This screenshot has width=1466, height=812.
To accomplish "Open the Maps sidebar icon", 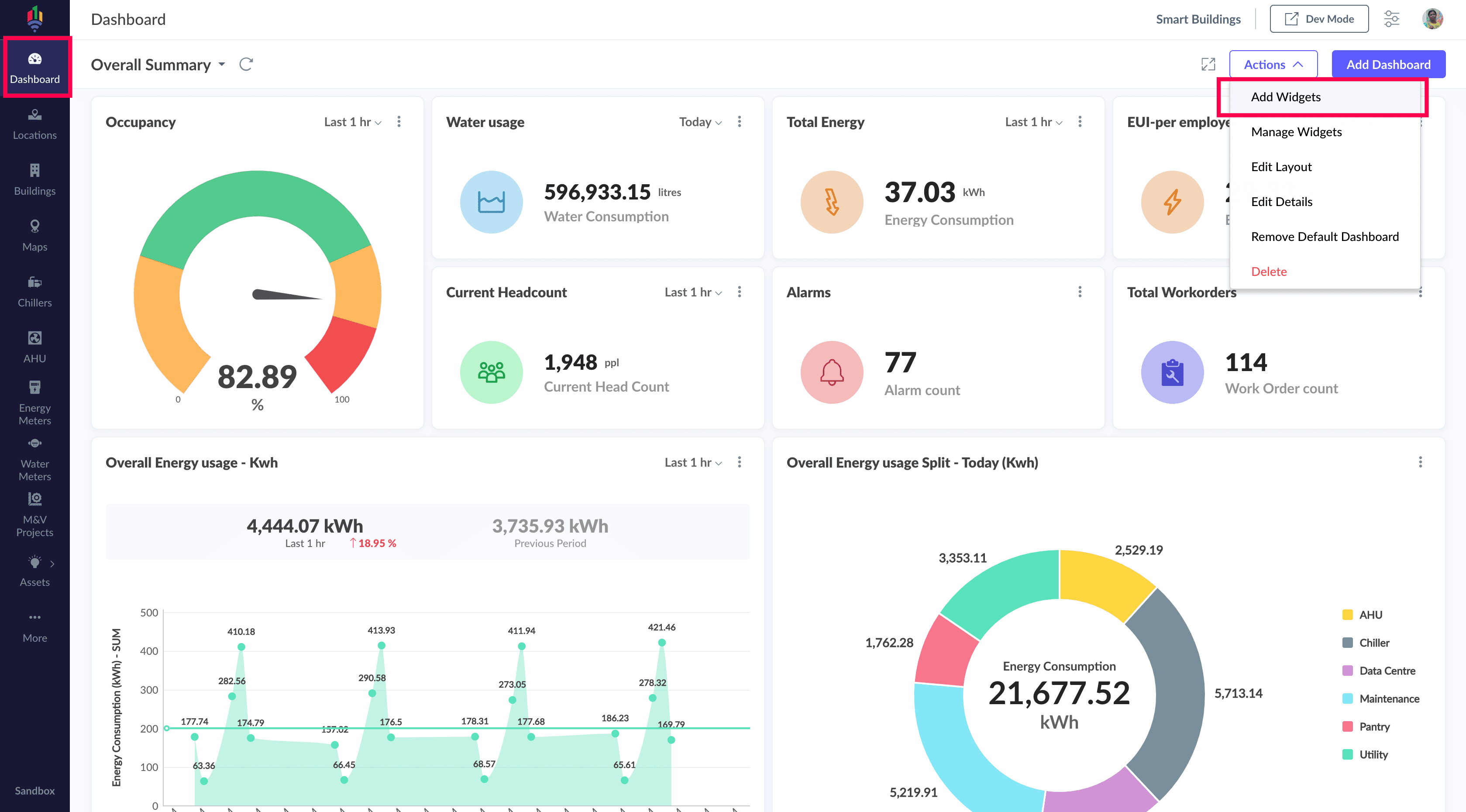I will [x=35, y=235].
